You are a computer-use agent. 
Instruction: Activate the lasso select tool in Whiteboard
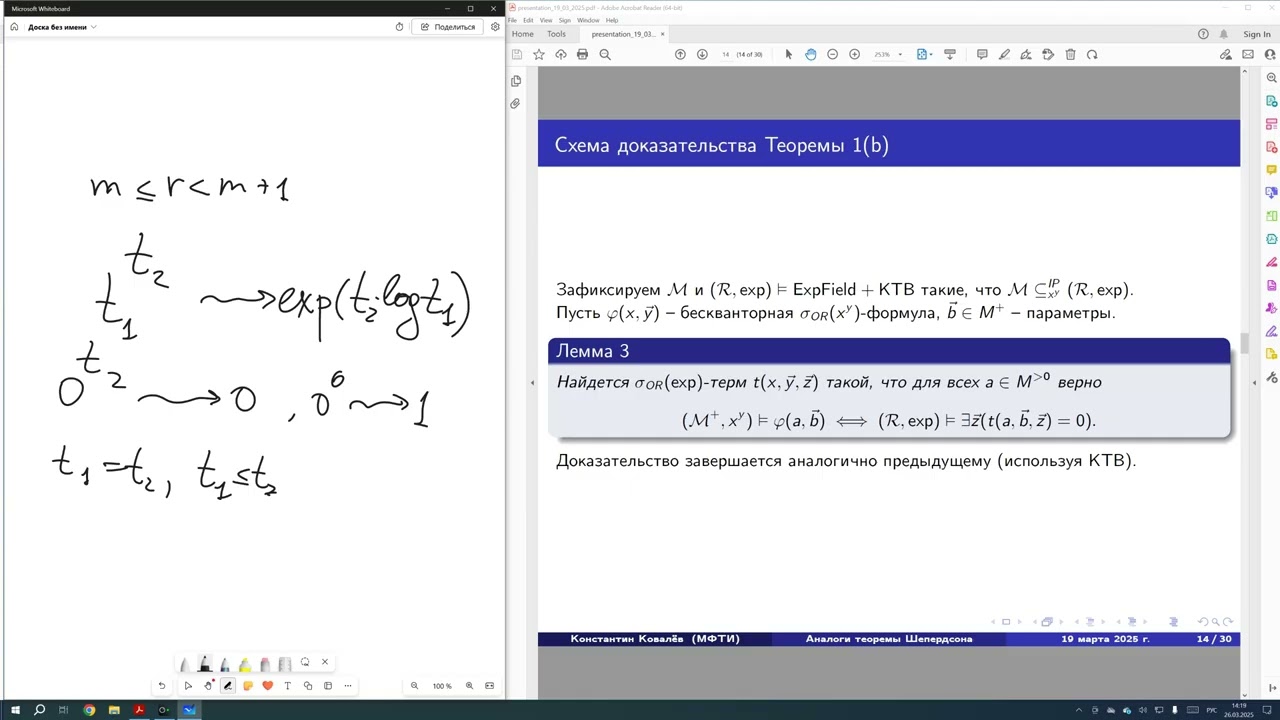tap(305, 662)
